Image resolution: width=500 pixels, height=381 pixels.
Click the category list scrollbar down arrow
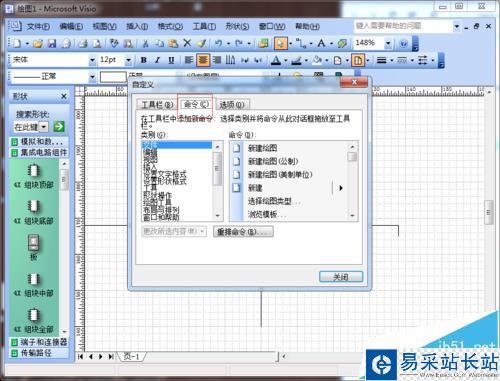click(x=218, y=216)
